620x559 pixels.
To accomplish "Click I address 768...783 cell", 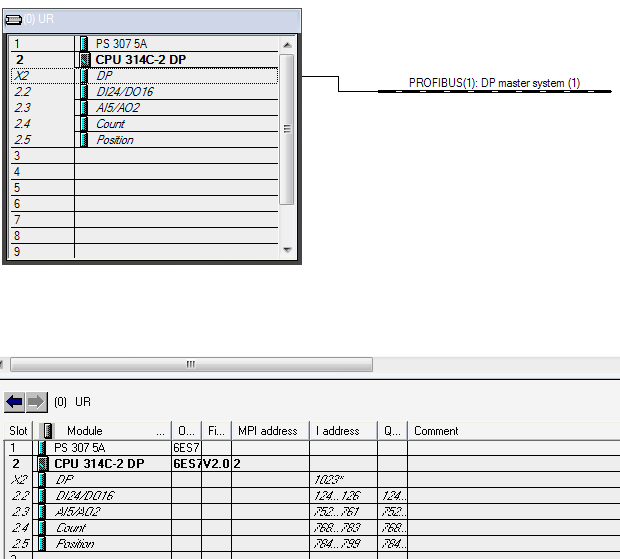I will (343, 528).
